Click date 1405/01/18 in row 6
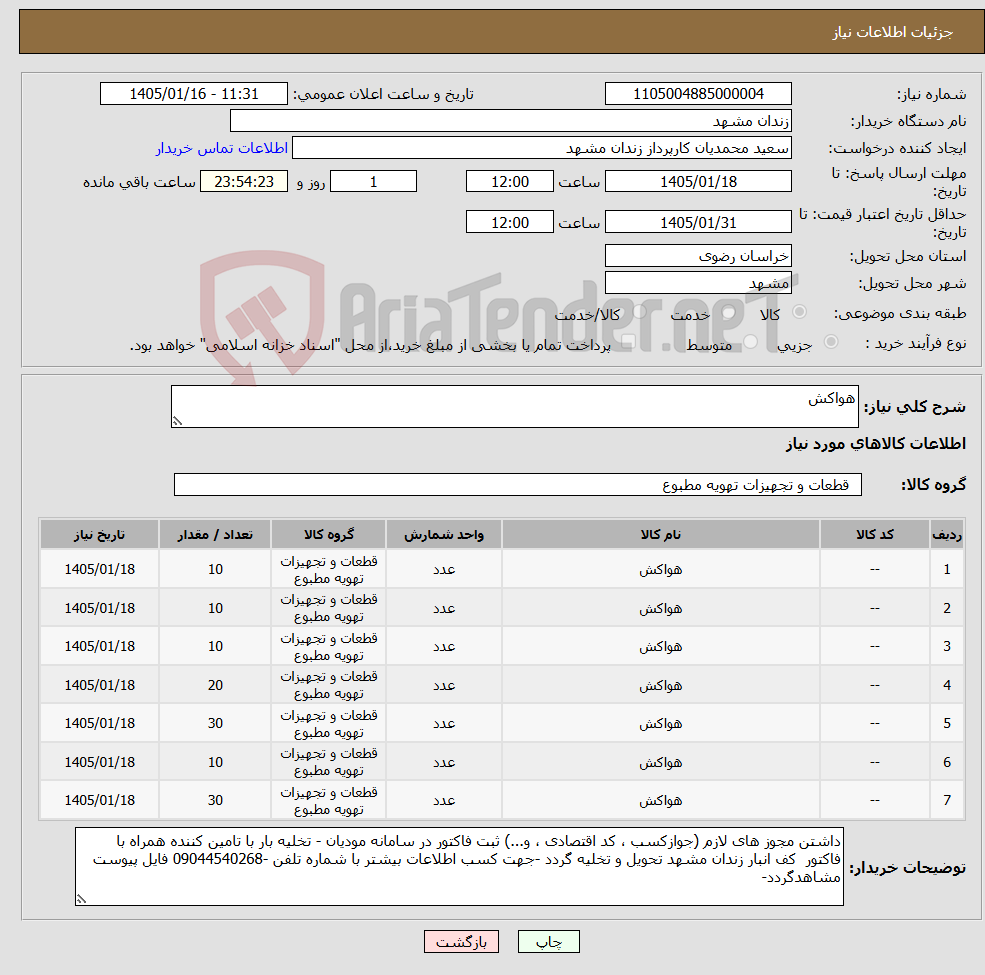This screenshot has width=985, height=975. point(99,762)
